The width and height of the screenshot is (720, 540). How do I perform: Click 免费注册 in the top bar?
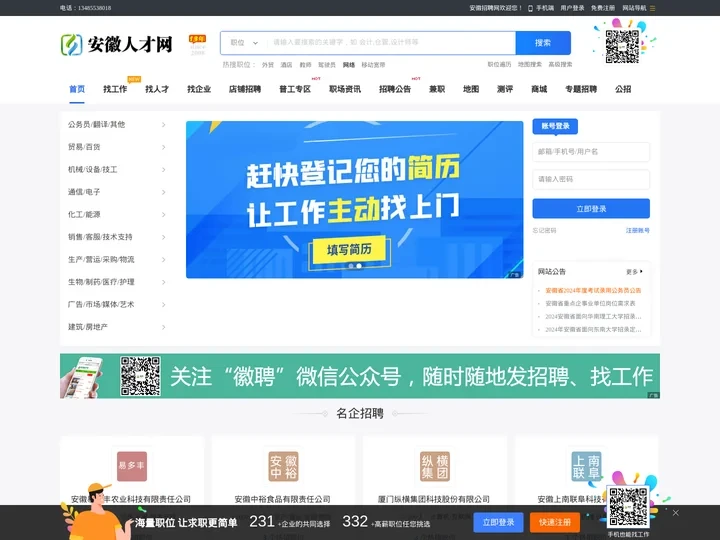point(603,8)
